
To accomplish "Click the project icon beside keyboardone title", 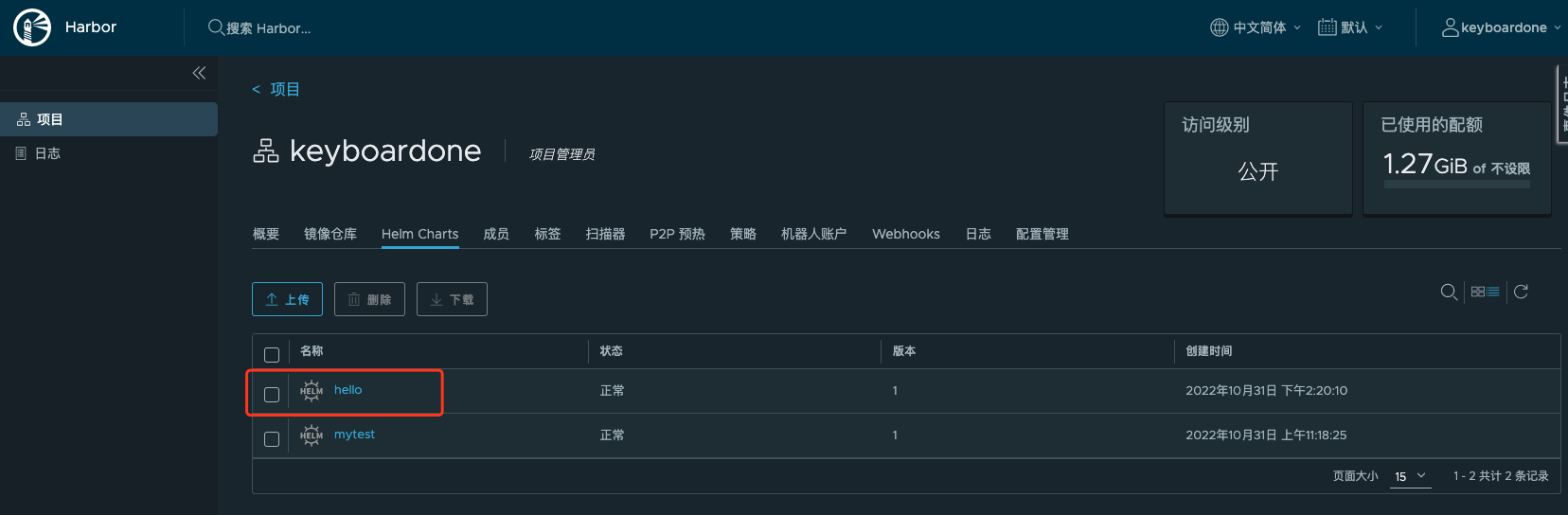I will (x=266, y=151).
